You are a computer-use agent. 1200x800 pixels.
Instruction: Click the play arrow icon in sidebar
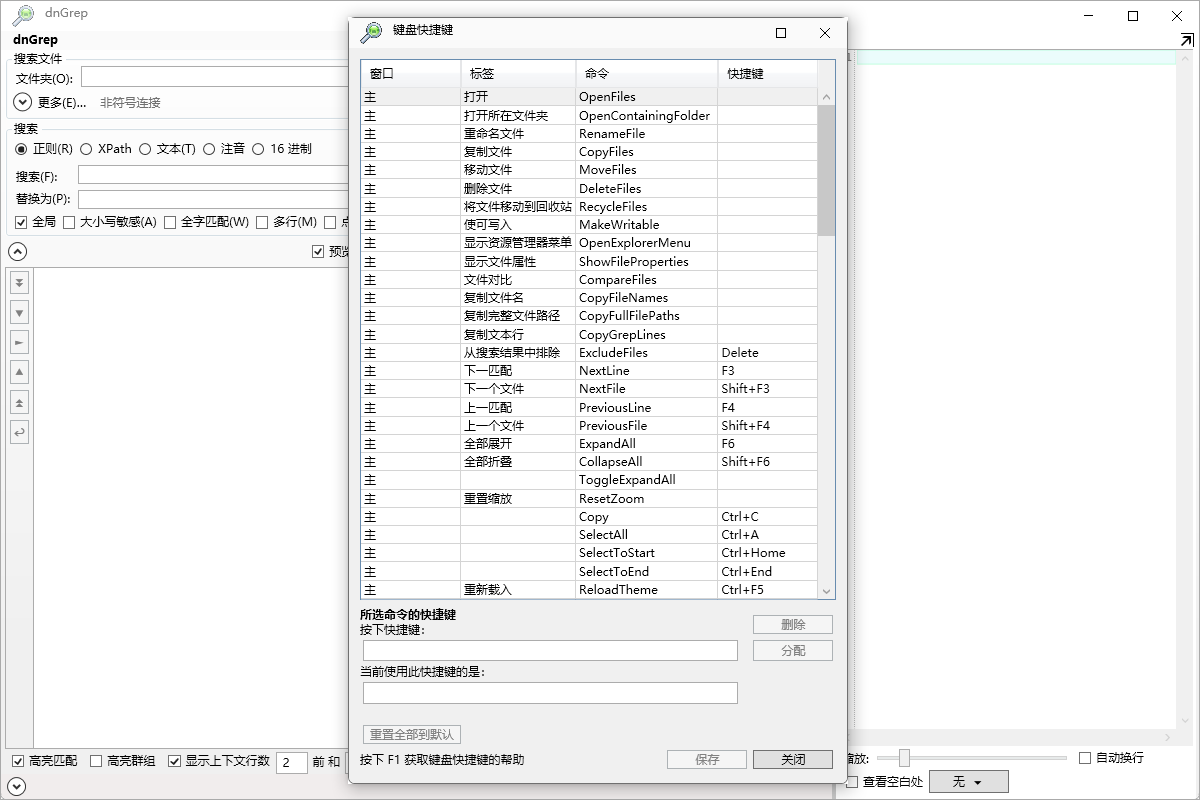tap(19, 342)
